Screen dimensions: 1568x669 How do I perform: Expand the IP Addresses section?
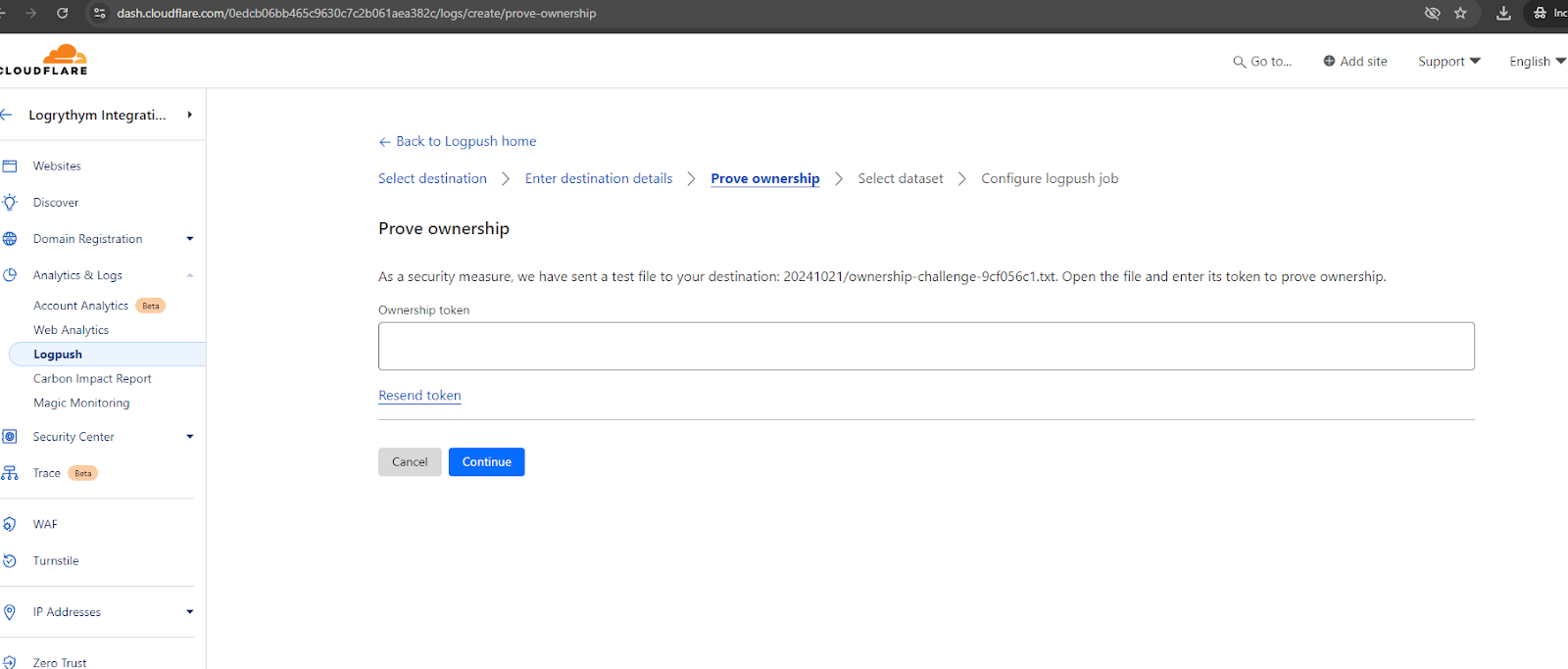(190, 612)
